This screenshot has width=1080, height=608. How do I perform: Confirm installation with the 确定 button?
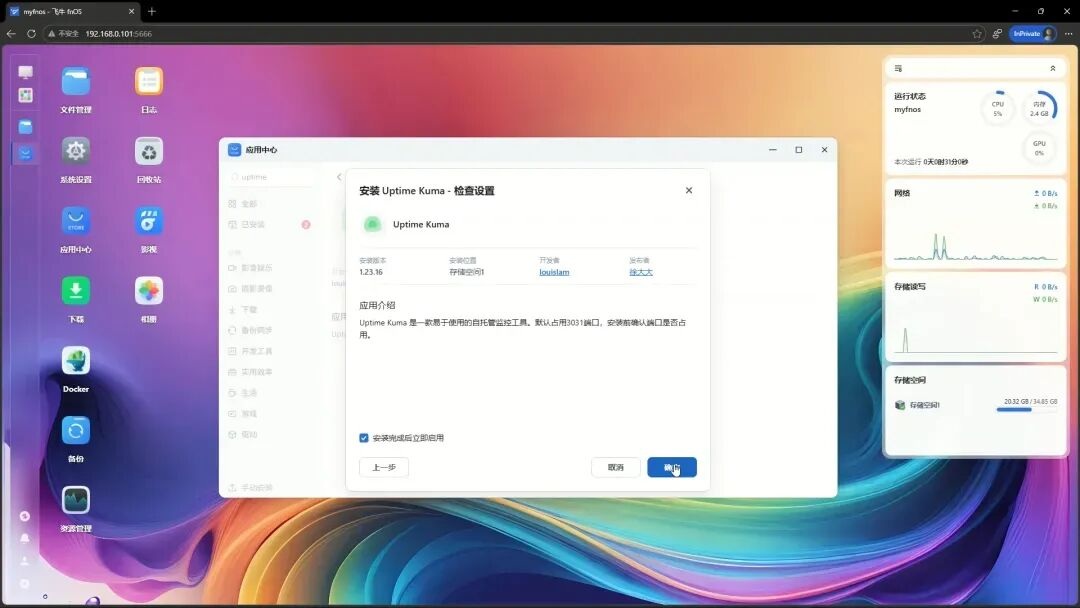(671, 467)
